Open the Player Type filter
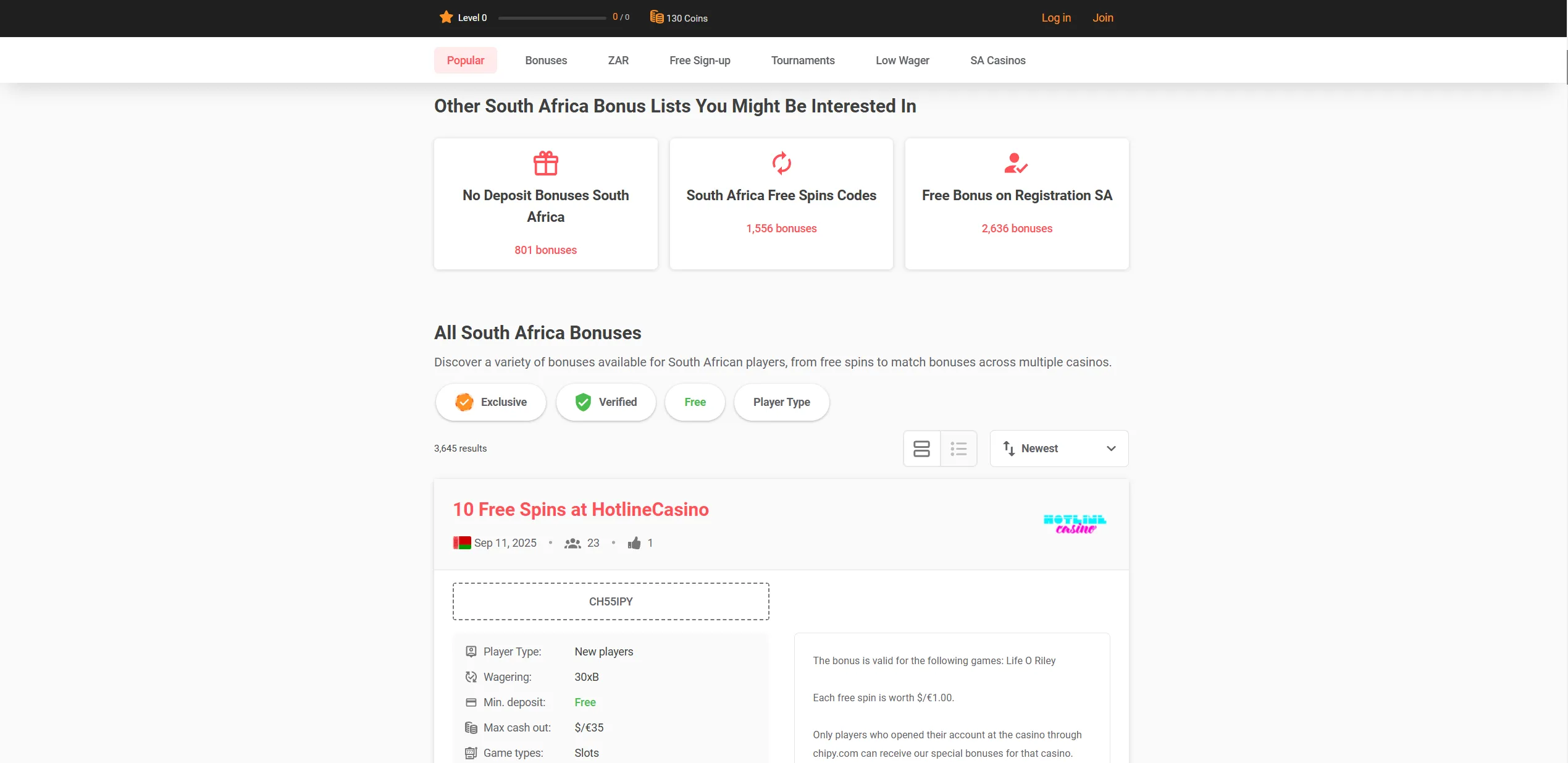1568x763 pixels. (781, 402)
